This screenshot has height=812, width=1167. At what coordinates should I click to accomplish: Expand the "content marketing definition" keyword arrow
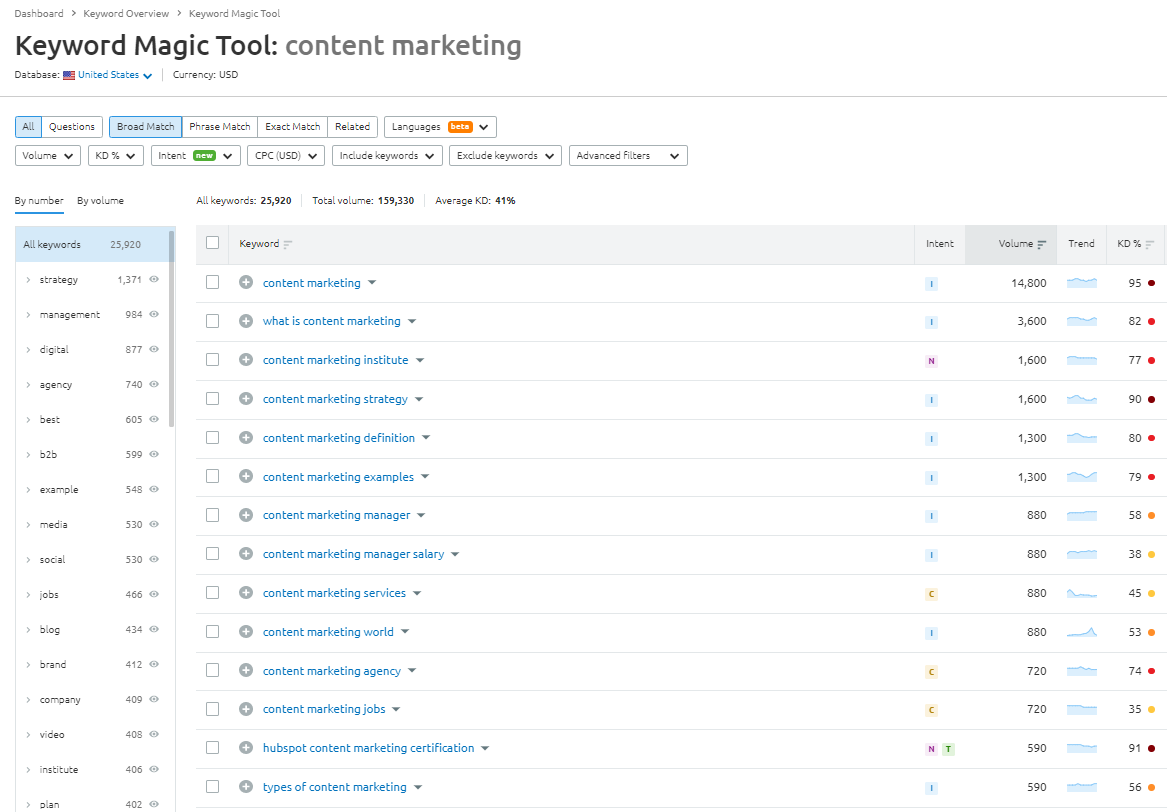point(426,437)
